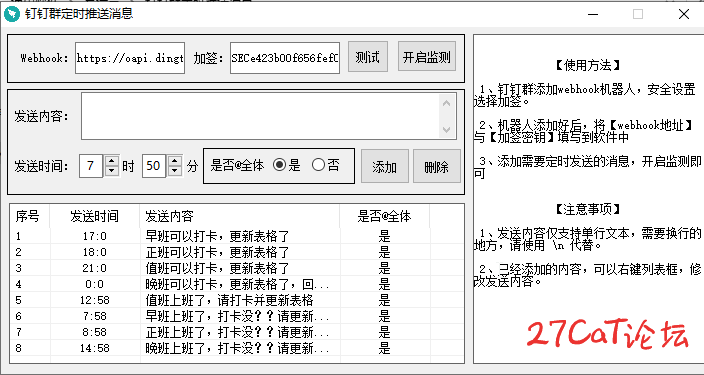Start monitoring with 开启监测 button

pyautogui.click(x=427, y=57)
